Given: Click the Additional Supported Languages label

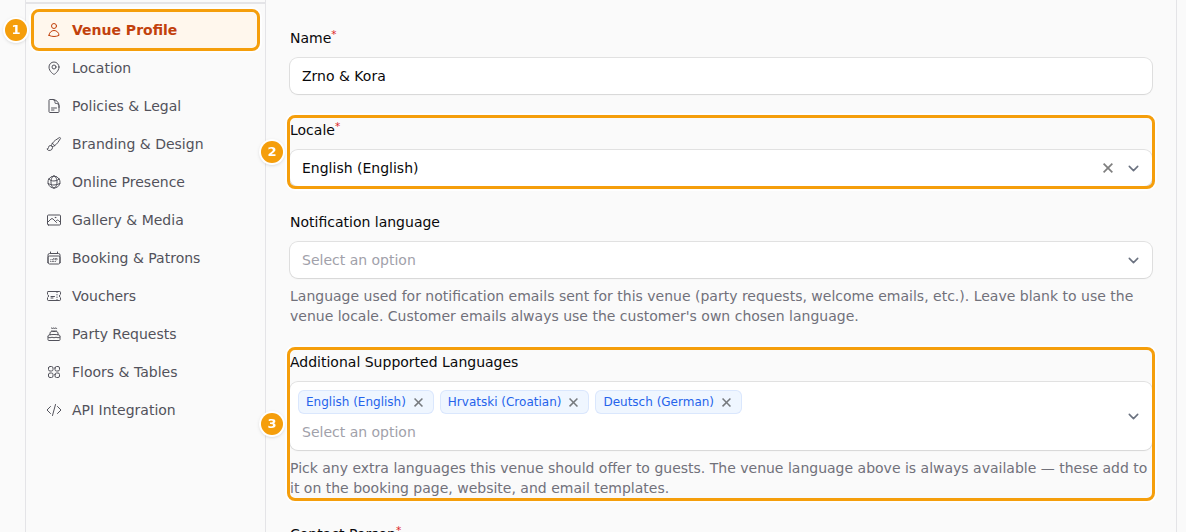Looking at the screenshot, I should click(x=404, y=362).
